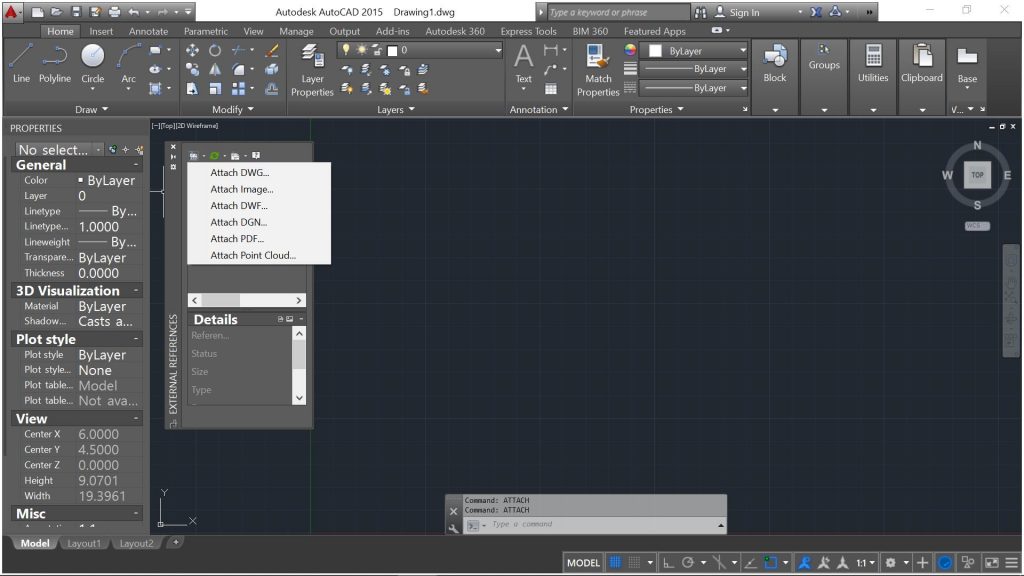Click horizontal scrollbar in External References list

tap(246, 300)
